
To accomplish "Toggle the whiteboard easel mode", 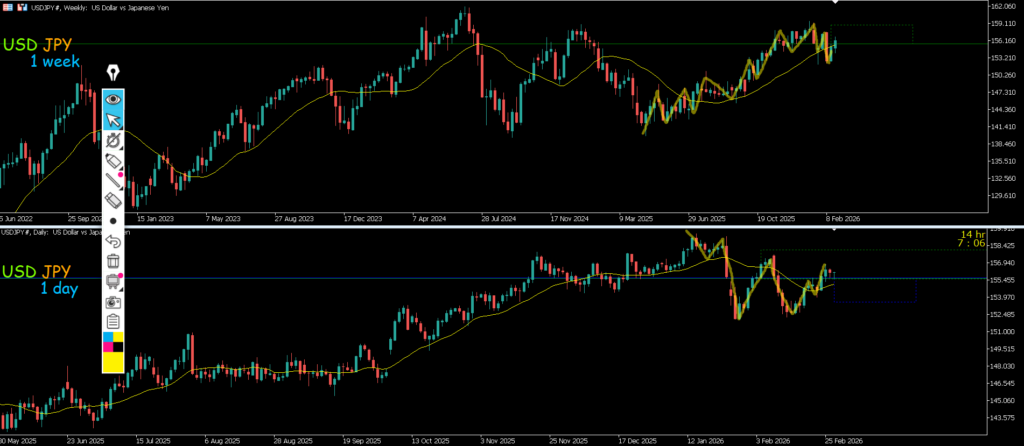I will click(x=113, y=281).
